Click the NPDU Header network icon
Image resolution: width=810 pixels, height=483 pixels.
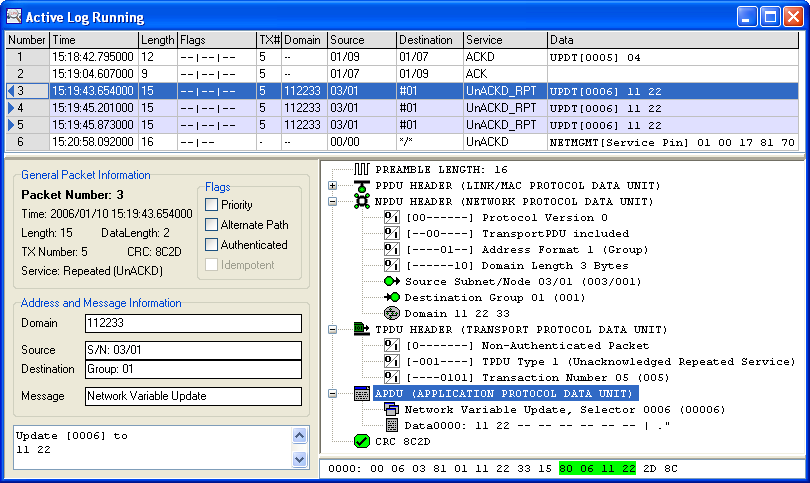click(x=361, y=202)
